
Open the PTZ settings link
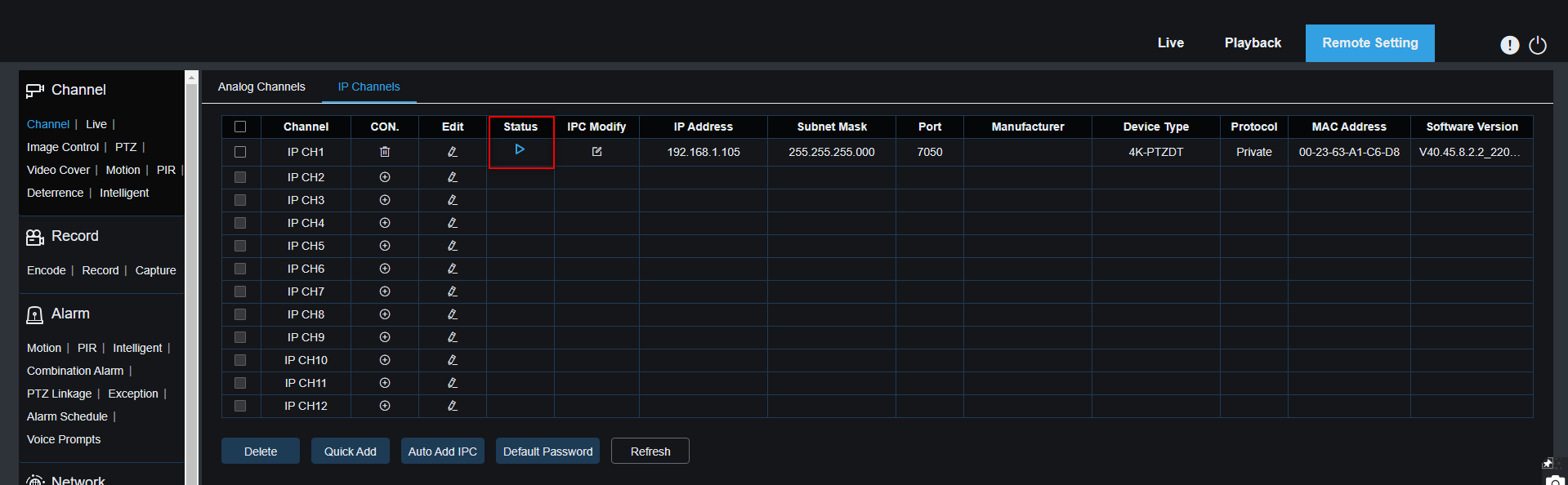tap(126, 147)
